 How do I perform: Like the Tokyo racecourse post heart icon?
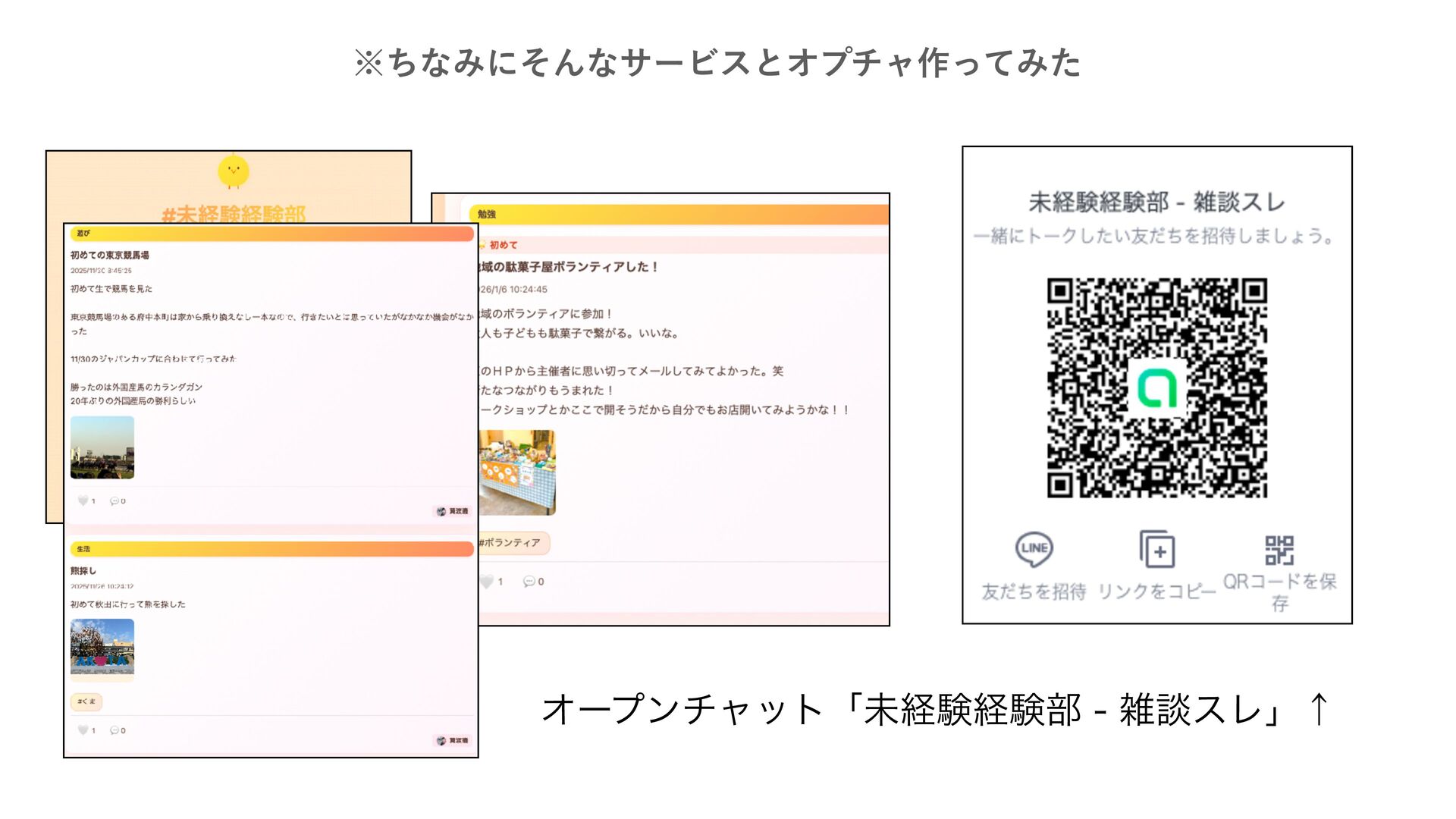[83, 500]
